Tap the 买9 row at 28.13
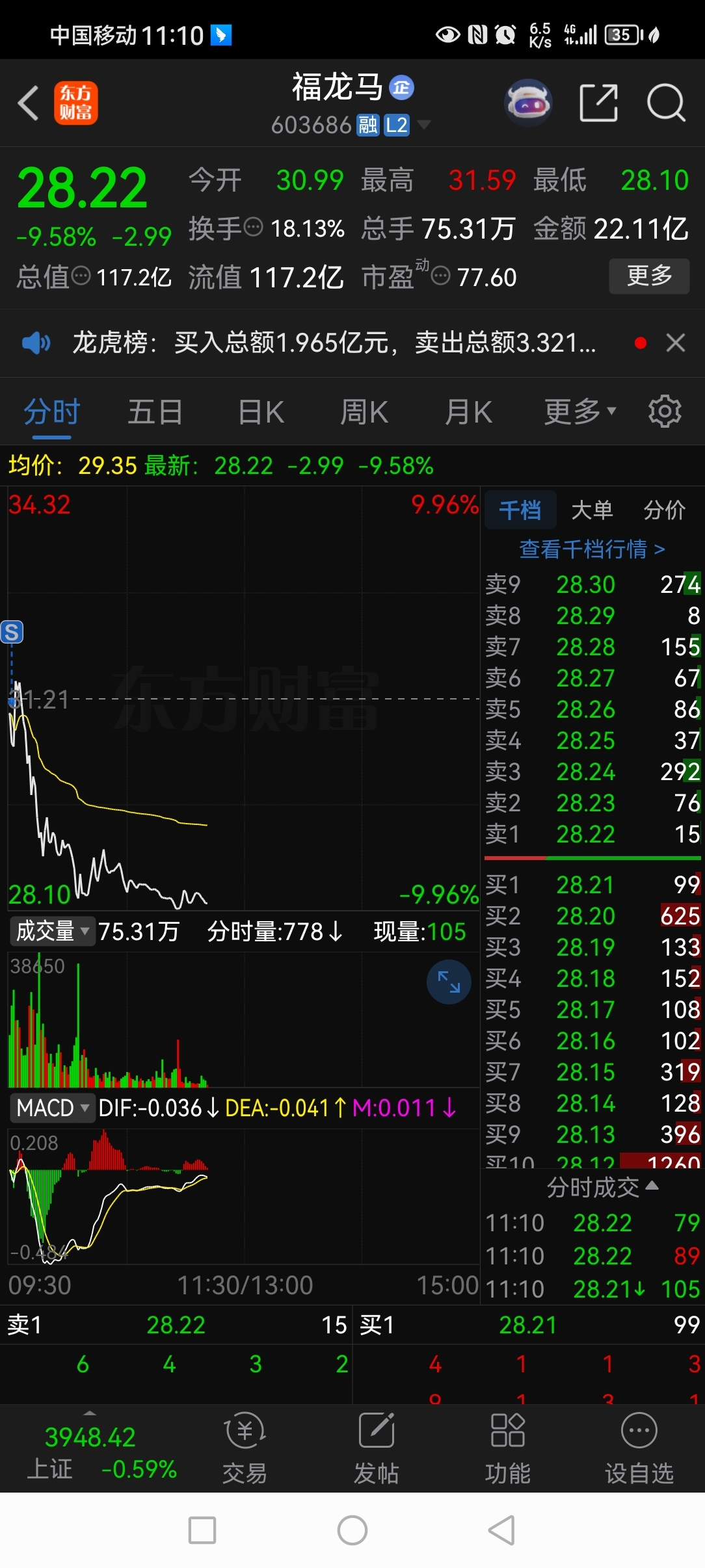The height and width of the screenshot is (1568, 705). pos(593,1134)
